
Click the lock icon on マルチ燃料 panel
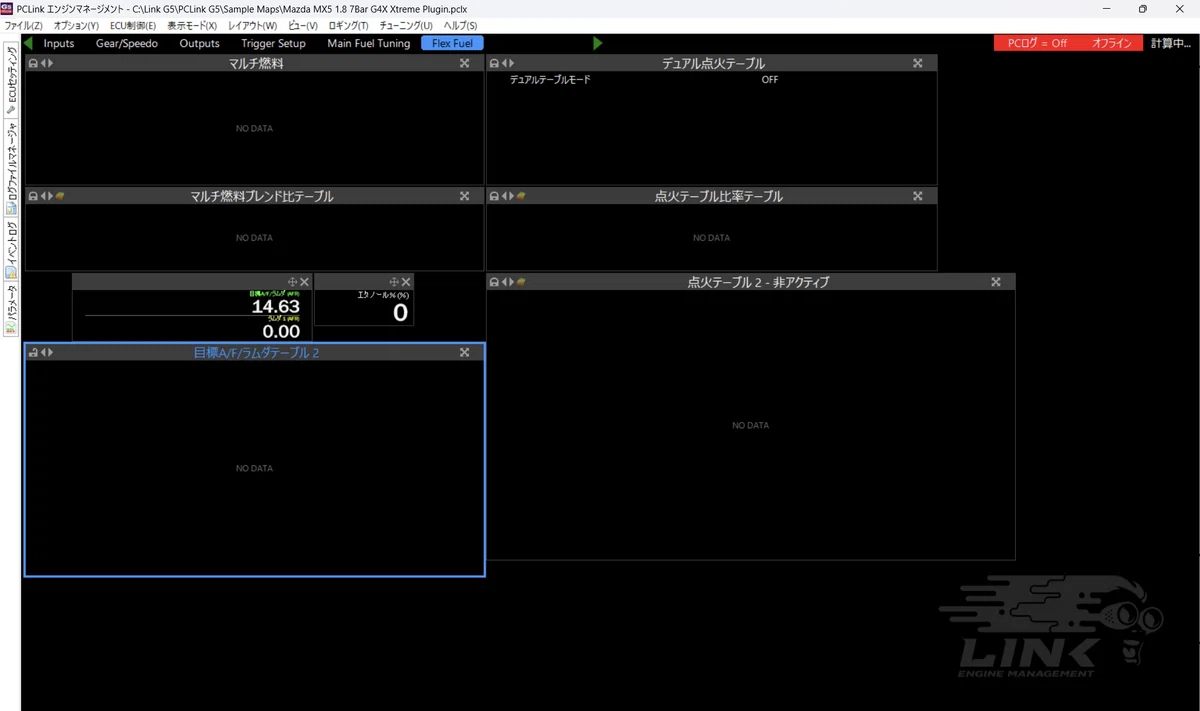tap(32, 63)
